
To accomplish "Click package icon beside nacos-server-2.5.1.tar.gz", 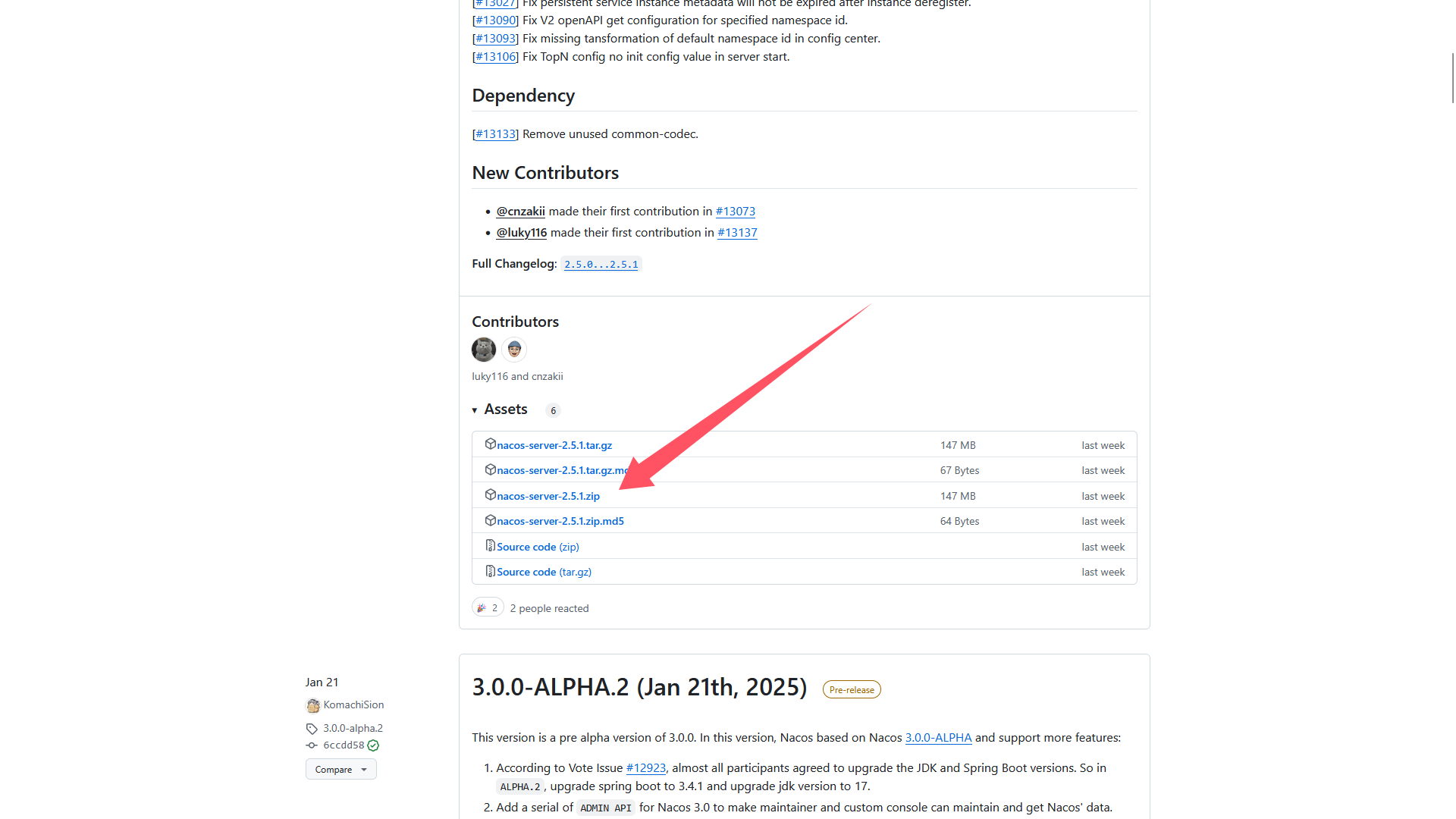I will pos(490,444).
